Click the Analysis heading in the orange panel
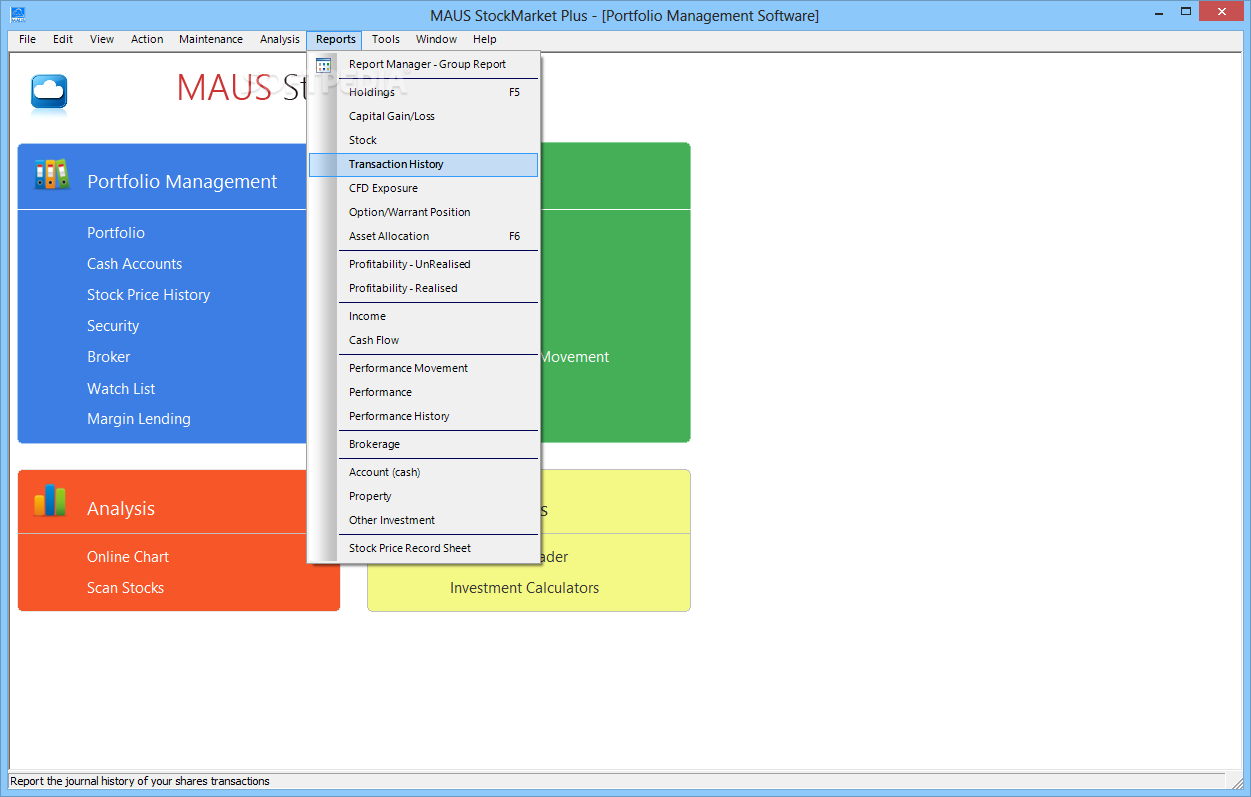This screenshot has width=1251, height=797. click(121, 509)
